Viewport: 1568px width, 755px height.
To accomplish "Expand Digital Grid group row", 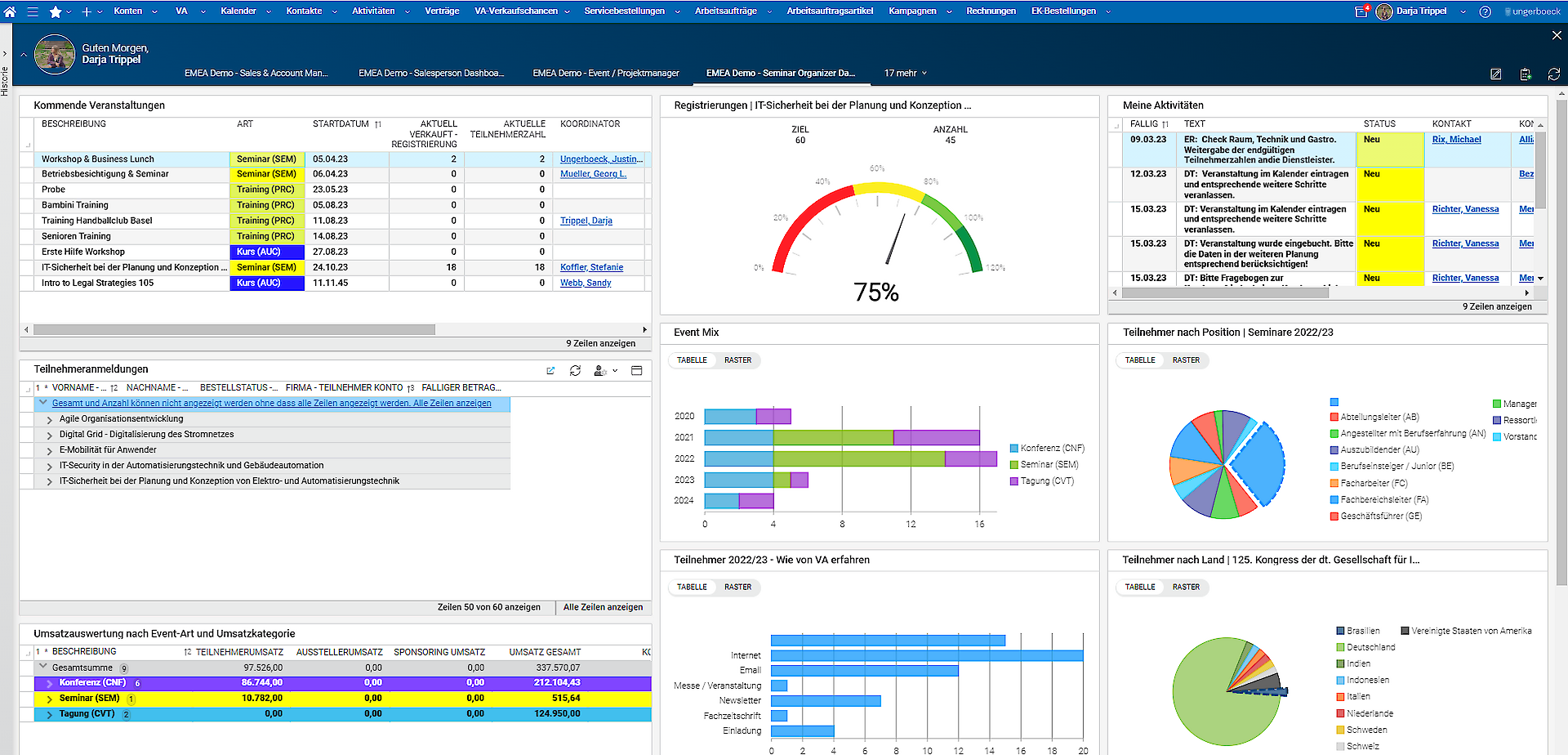I will [50, 435].
